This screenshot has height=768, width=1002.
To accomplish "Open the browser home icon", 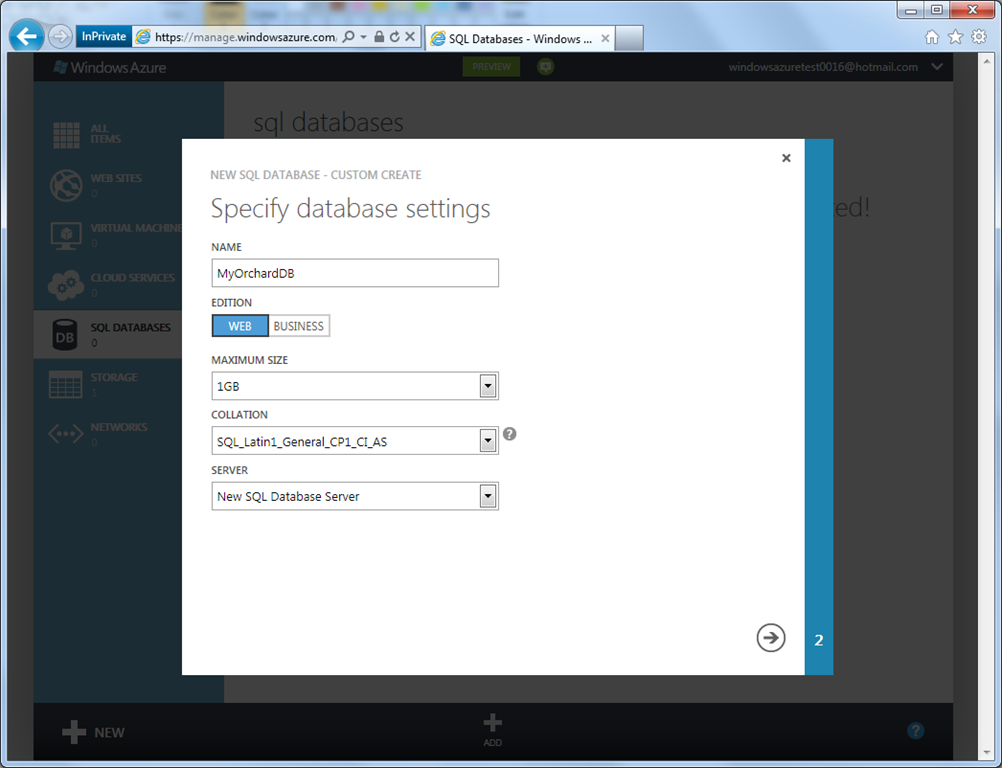I will (x=932, y=37).
